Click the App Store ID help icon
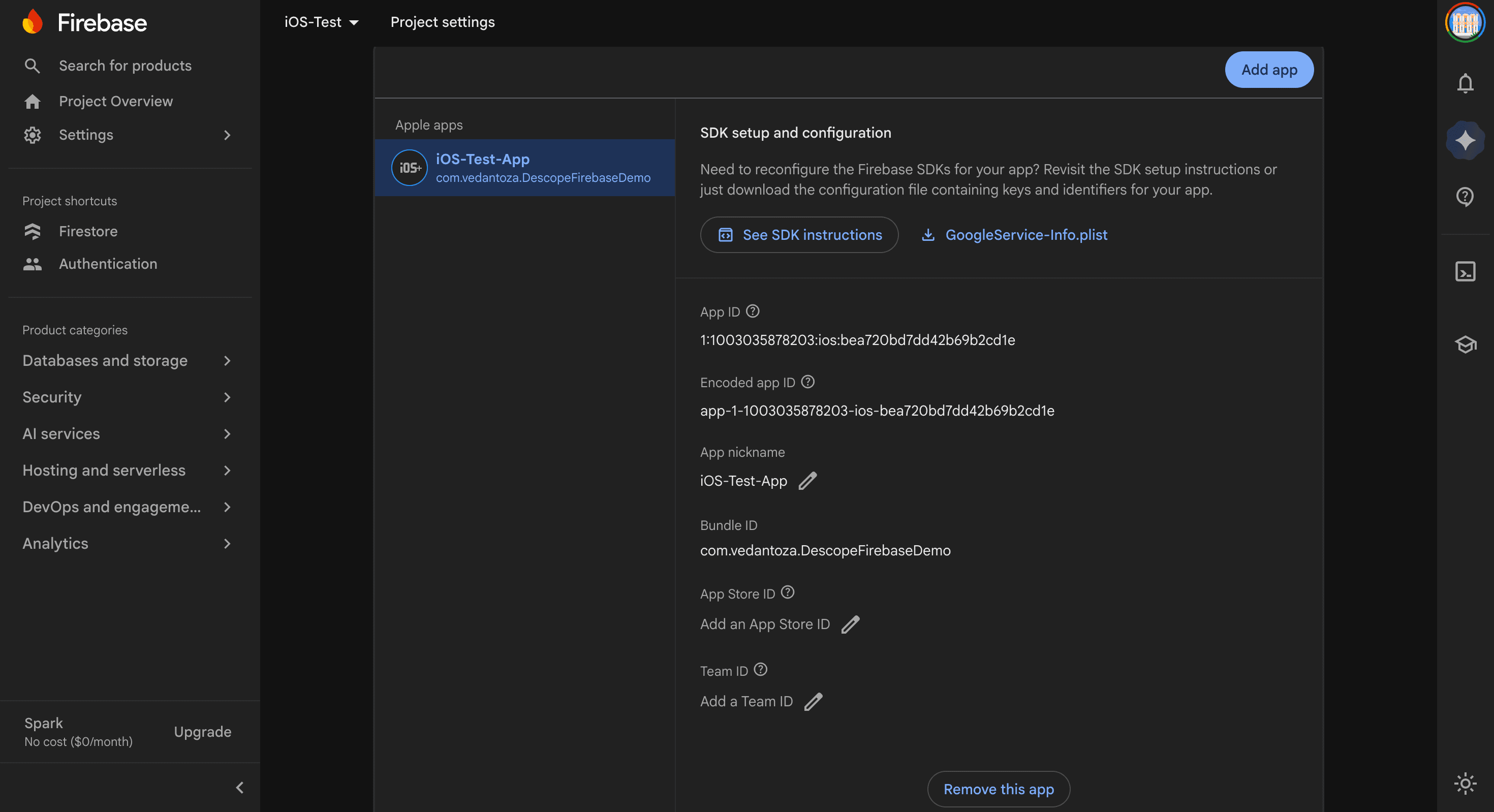This screenshot has height=812, width=1494. coord(787,592)
